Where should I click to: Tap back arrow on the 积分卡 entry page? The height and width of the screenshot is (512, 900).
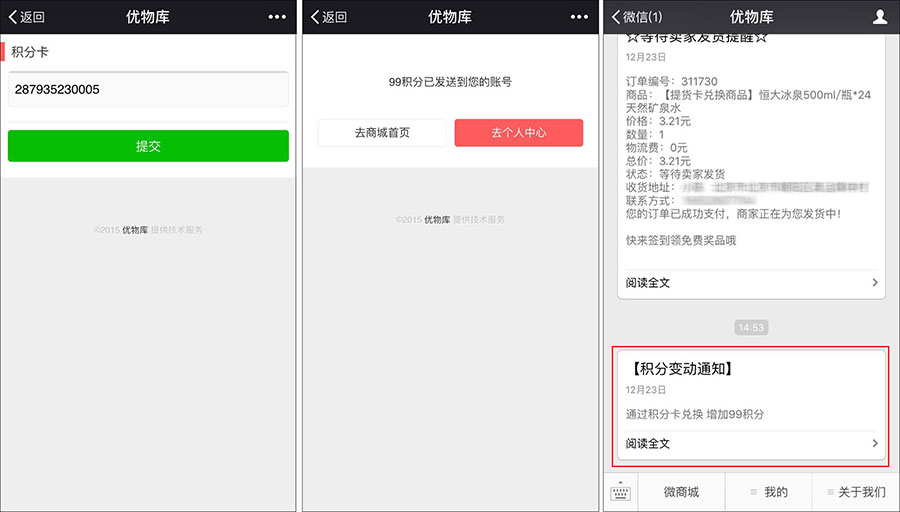[x=26, y=17]
